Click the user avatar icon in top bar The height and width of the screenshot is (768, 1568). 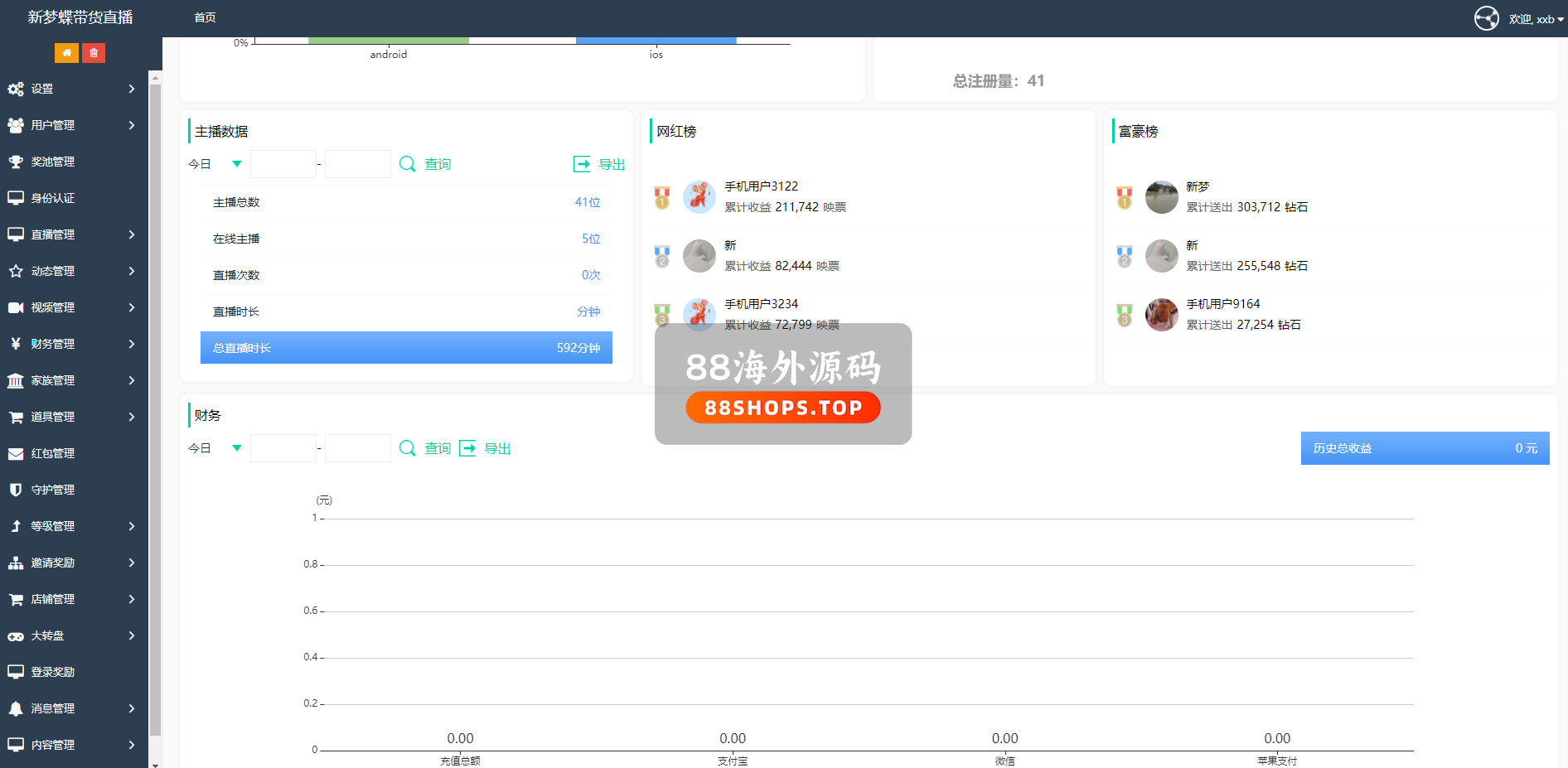(x=1486, y=18)
